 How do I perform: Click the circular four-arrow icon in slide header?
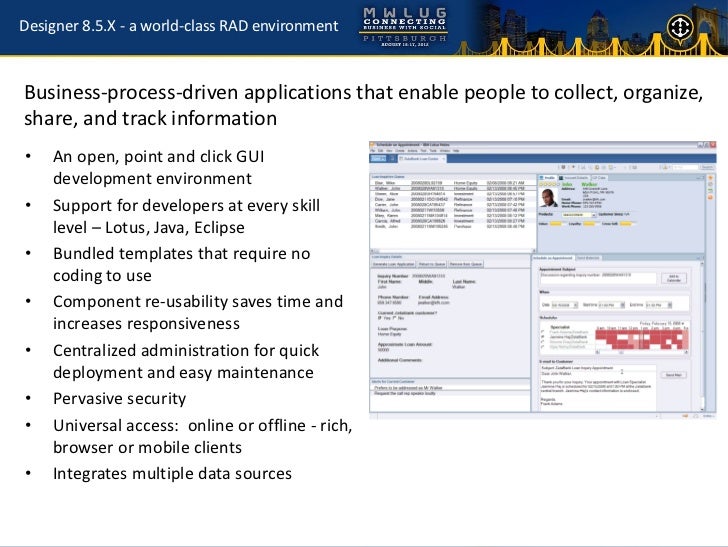(680, 27)
